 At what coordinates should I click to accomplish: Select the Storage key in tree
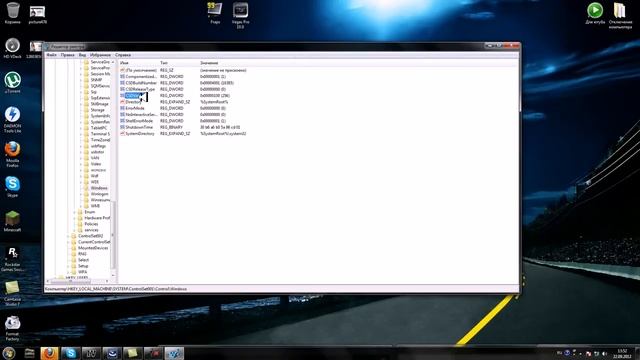coord(98,110)
